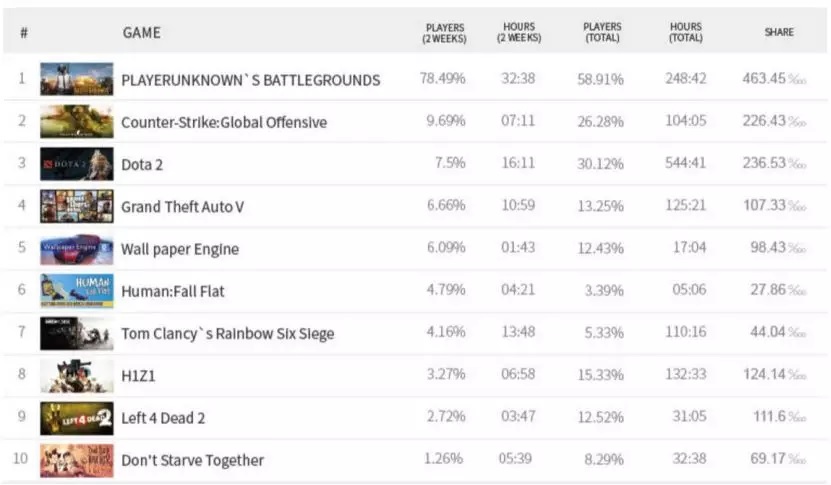
Task: Sort by PLAYERS (2 WEEKS) column header
Action: (x=445, y=32)
